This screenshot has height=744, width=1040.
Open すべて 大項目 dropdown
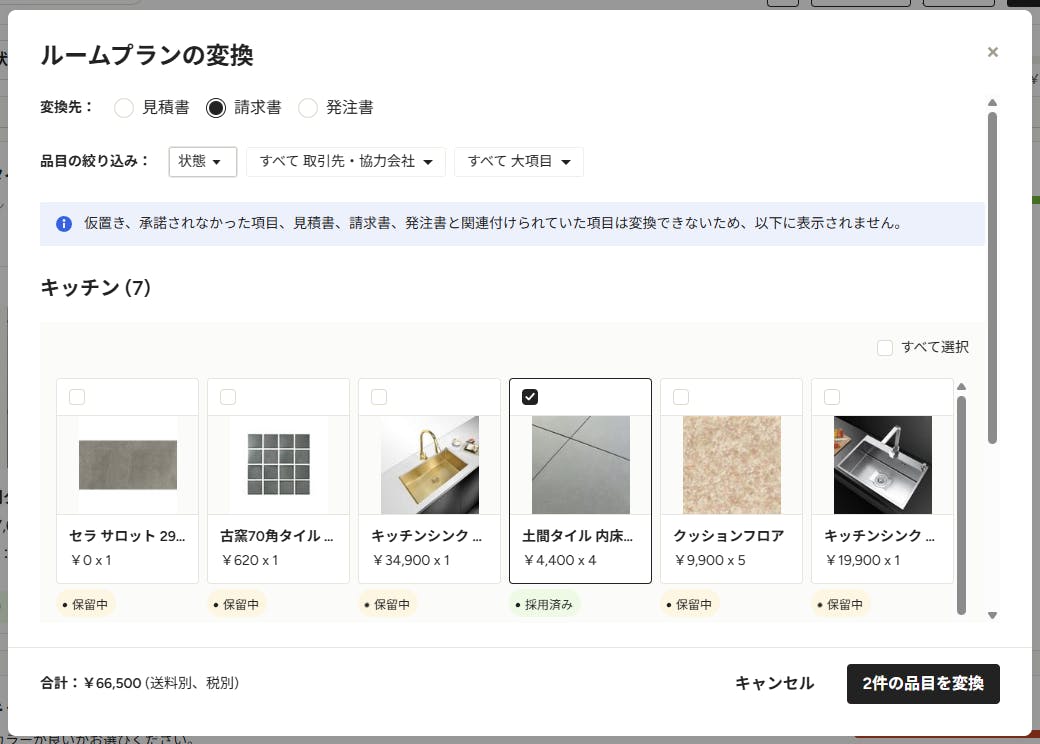click(519, 162)
